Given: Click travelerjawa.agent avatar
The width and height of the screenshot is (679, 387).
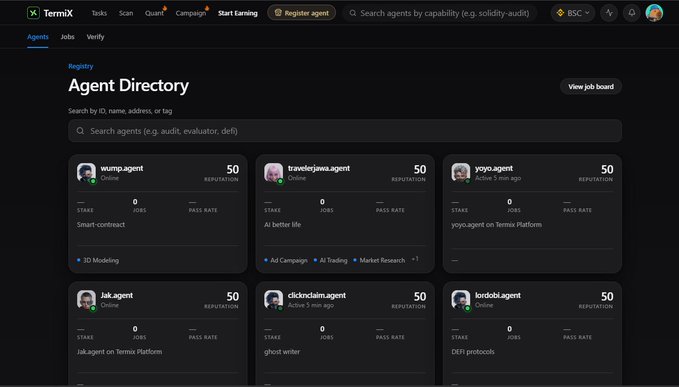Looking at the screenshot, I should point(273,172).
